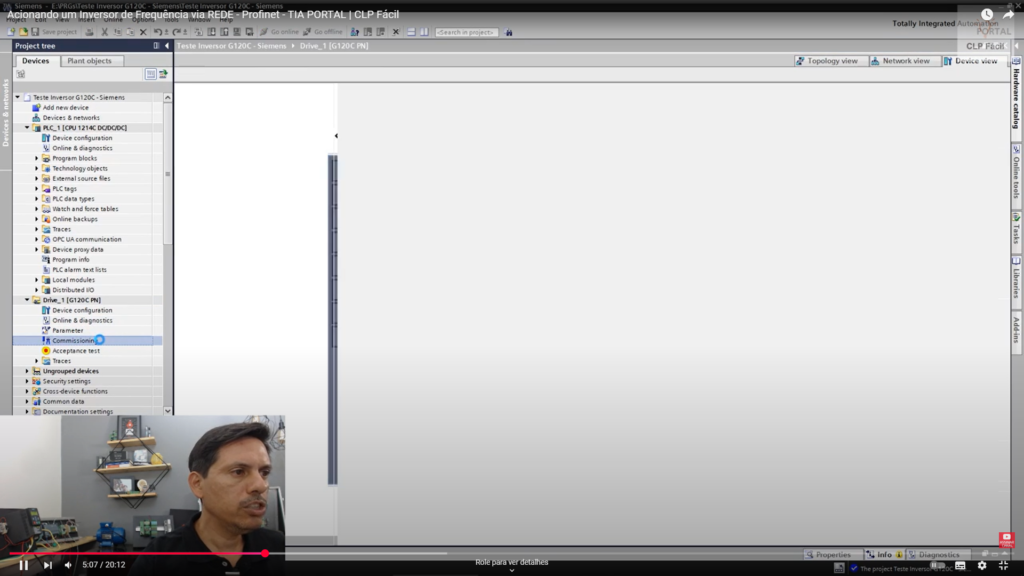The image size is (1024, 576).
Task: Open PLC alarm text lists
Action: [79, 270]
